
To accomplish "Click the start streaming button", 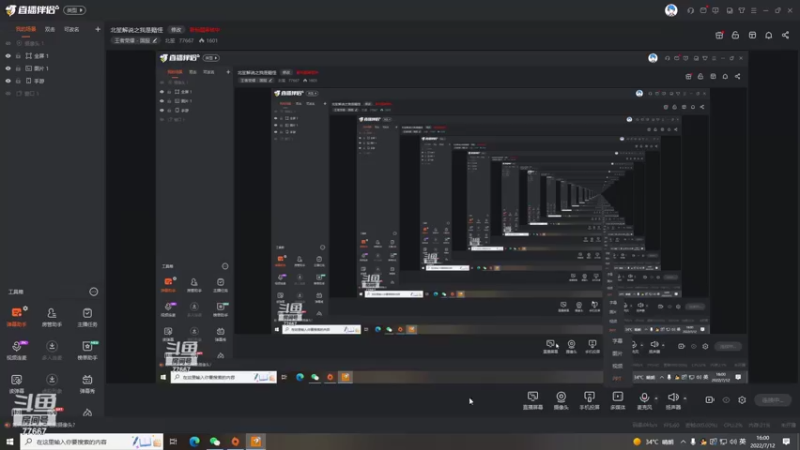I will 772,400.
